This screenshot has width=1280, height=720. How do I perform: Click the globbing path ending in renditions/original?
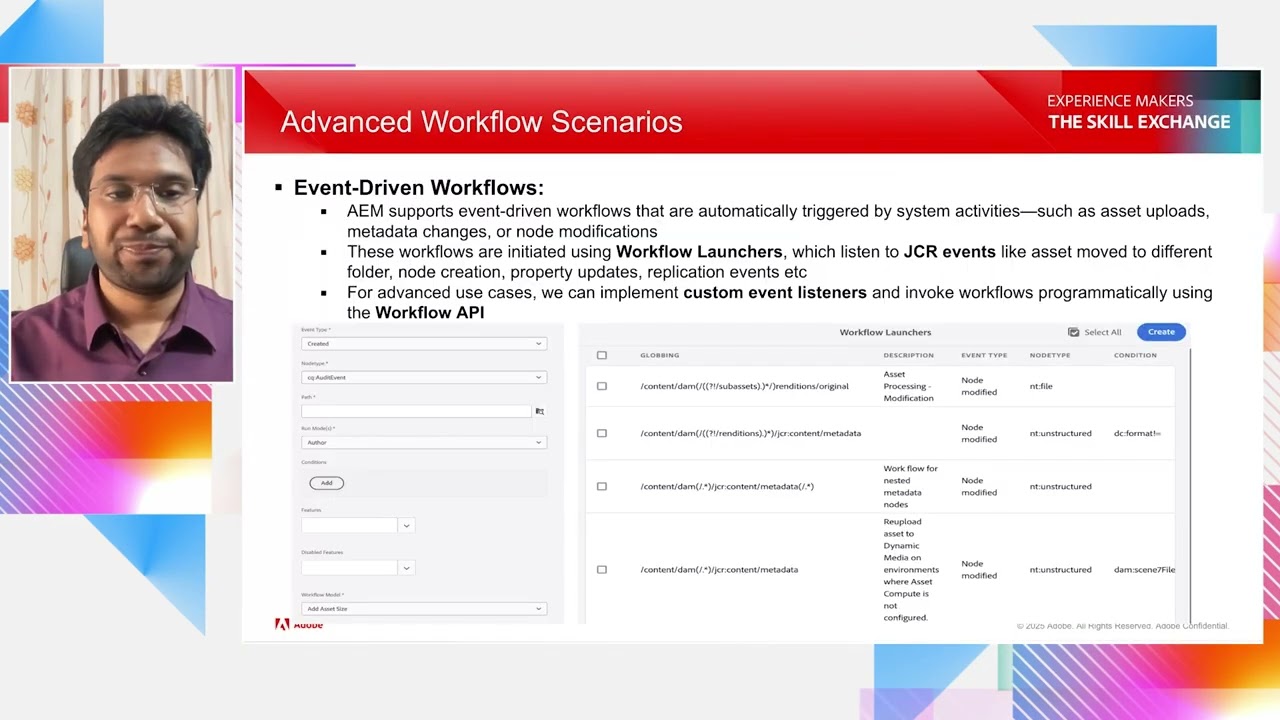744,386
